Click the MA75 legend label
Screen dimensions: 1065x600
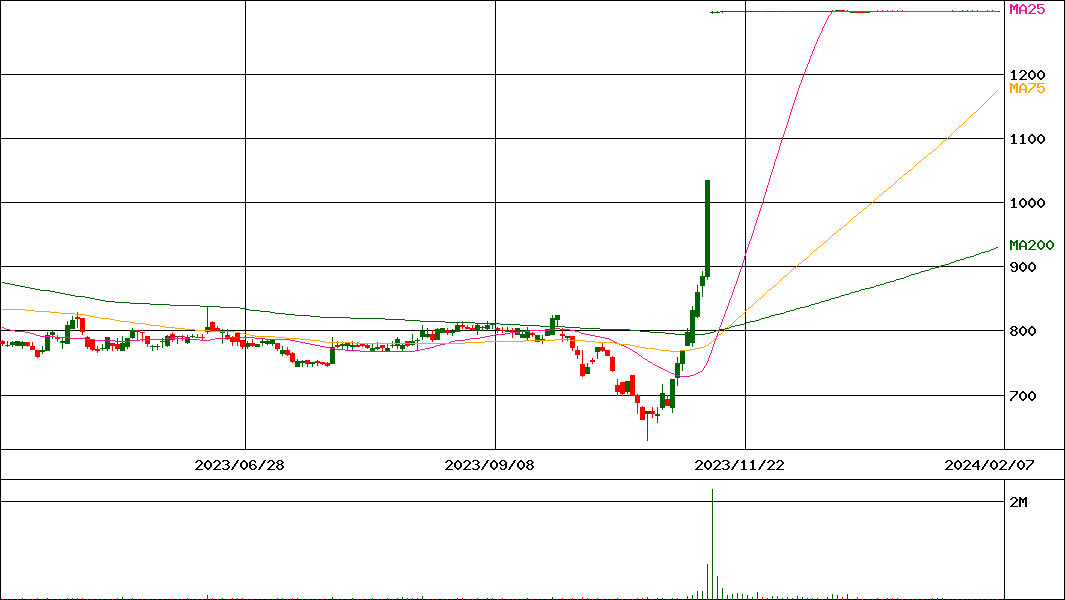(1027, 88)
